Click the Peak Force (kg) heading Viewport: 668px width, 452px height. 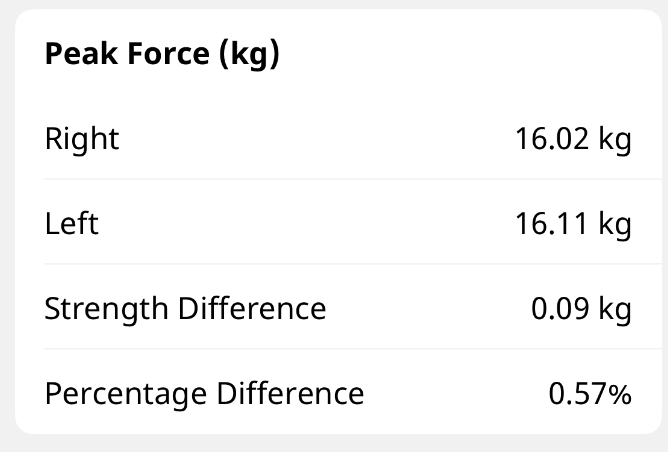(x=162, y=55)
